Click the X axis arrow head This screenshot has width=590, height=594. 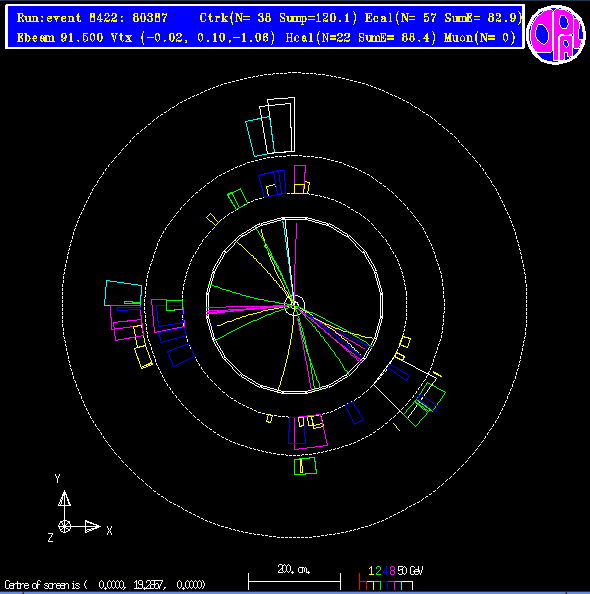pos(92,526)
